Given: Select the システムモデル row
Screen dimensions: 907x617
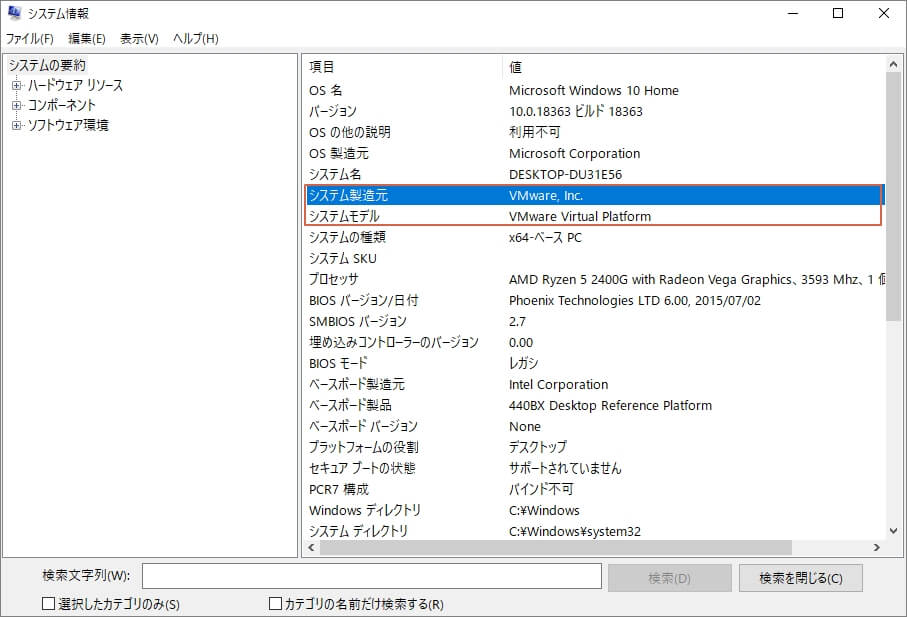Looking at the screenshot, I should [x=594, y=216].
